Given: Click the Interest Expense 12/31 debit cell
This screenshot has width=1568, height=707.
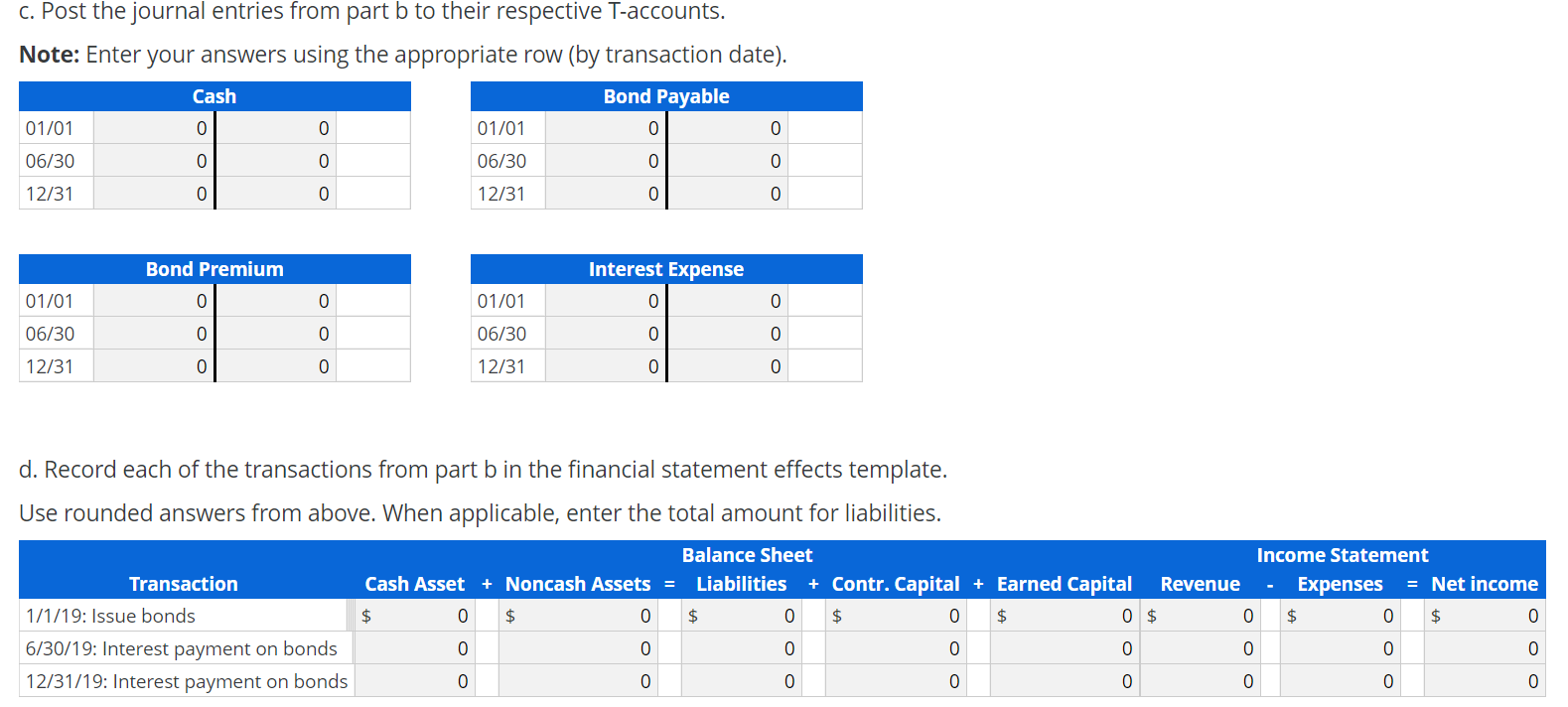Looking at the screenshot, I should click(606, 365).
